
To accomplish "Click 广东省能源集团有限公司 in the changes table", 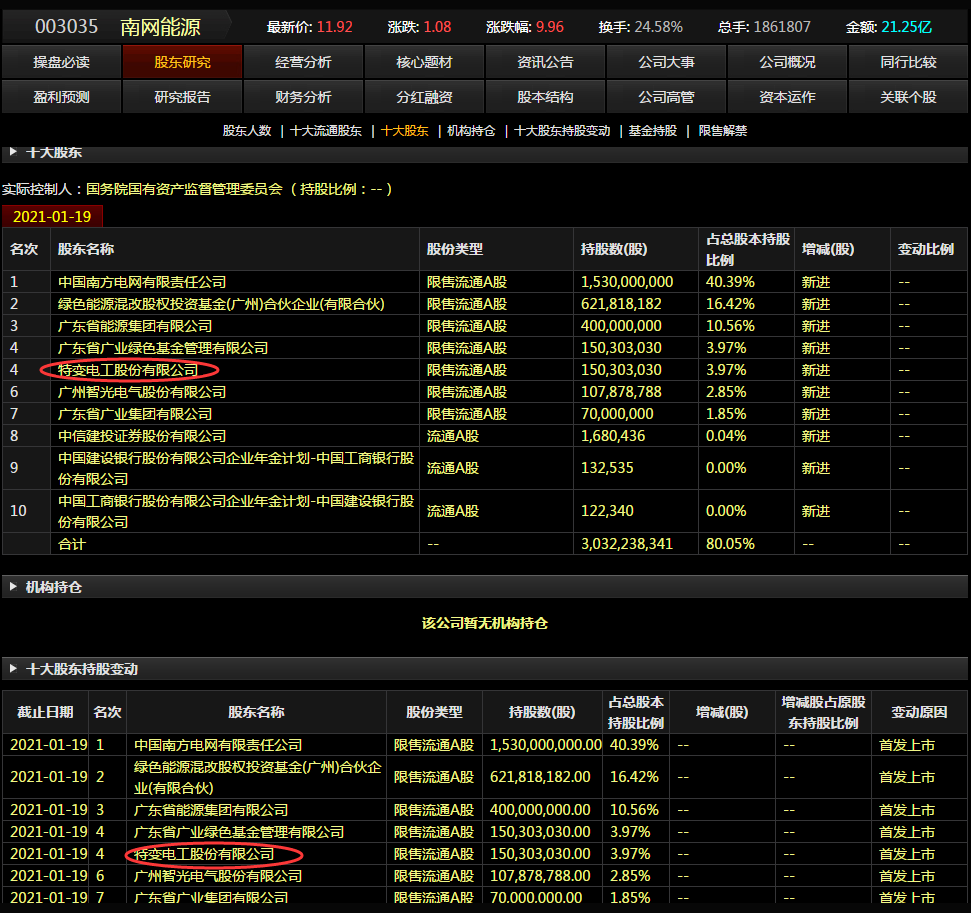I will click(x=211, y=810).
